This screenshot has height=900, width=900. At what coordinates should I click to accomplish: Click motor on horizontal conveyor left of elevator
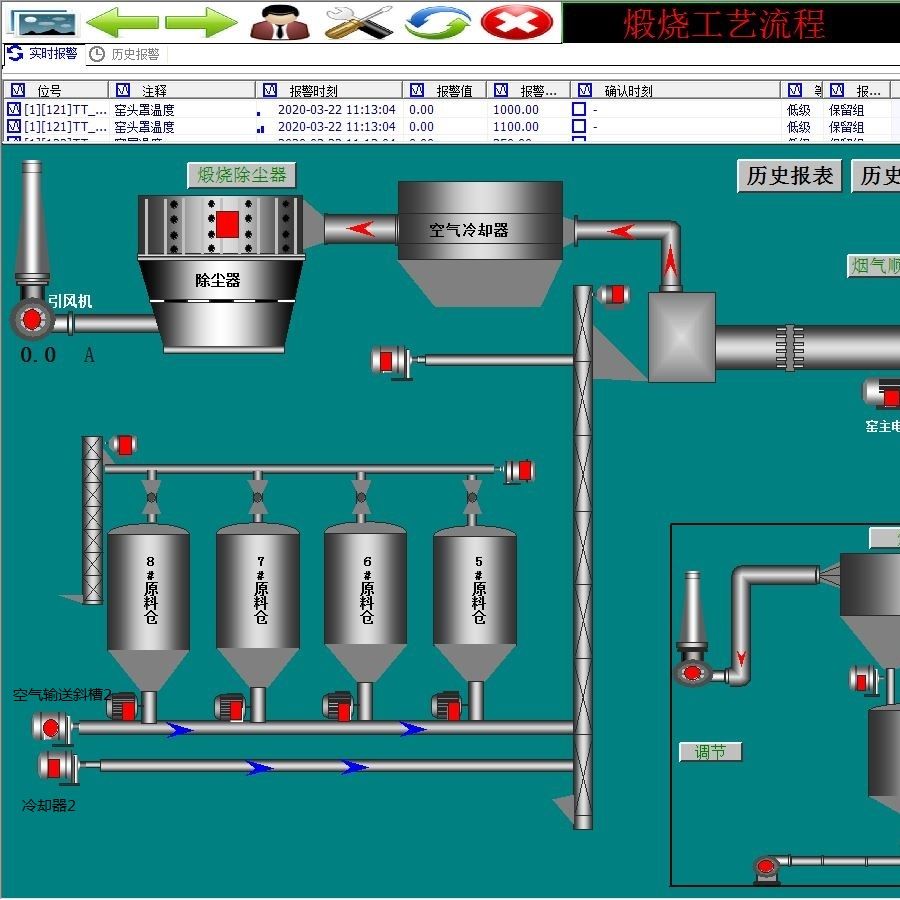tap(390, 361)
